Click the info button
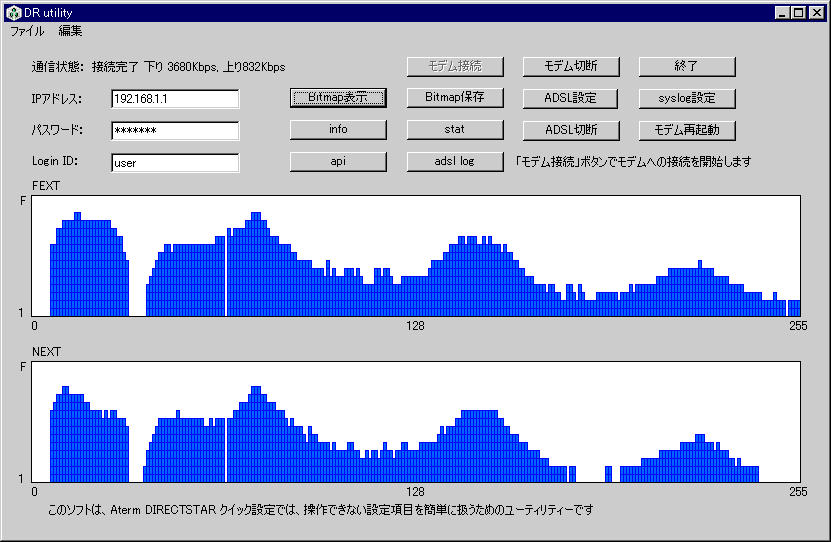 coord(338,129)
